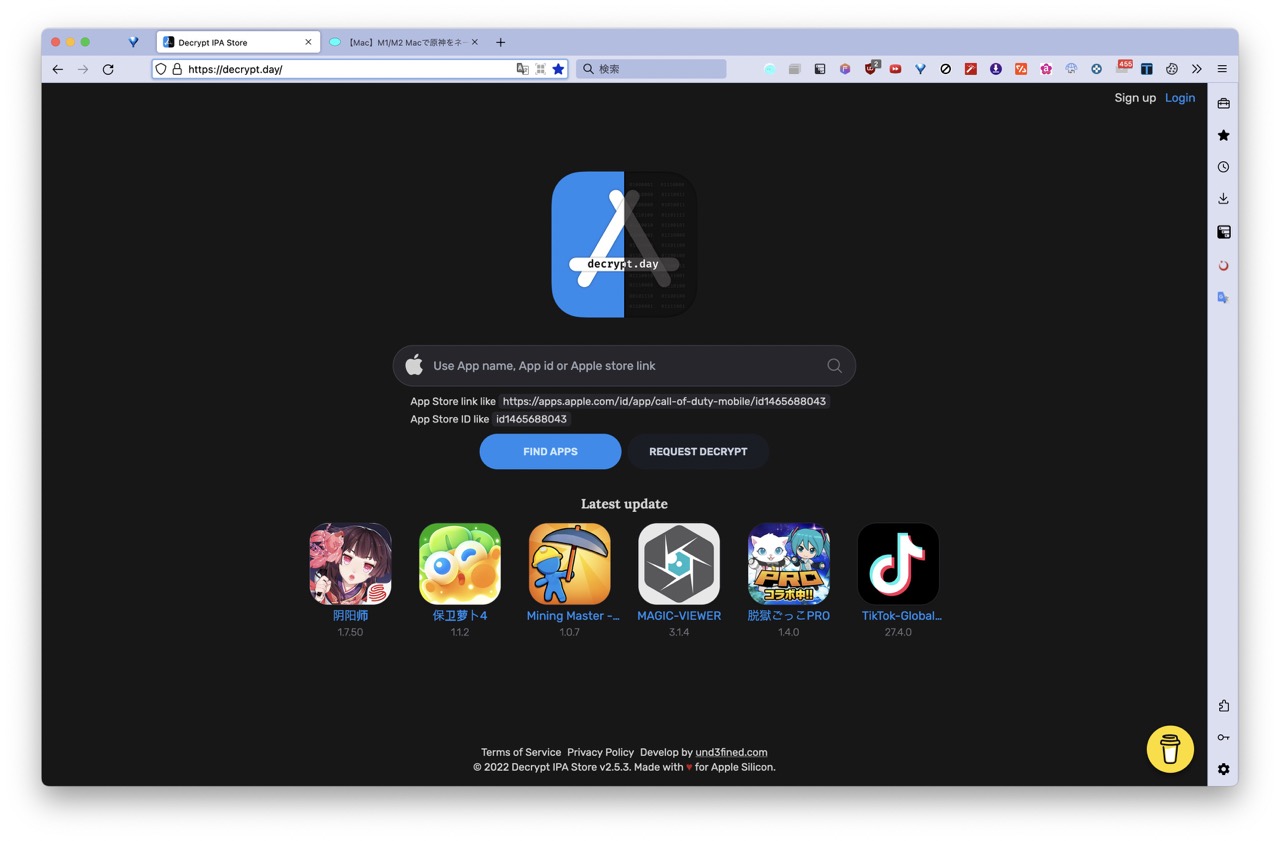1280x841 pixels.
Task: Open the Privacy Policy link
Action: [600, 752]
